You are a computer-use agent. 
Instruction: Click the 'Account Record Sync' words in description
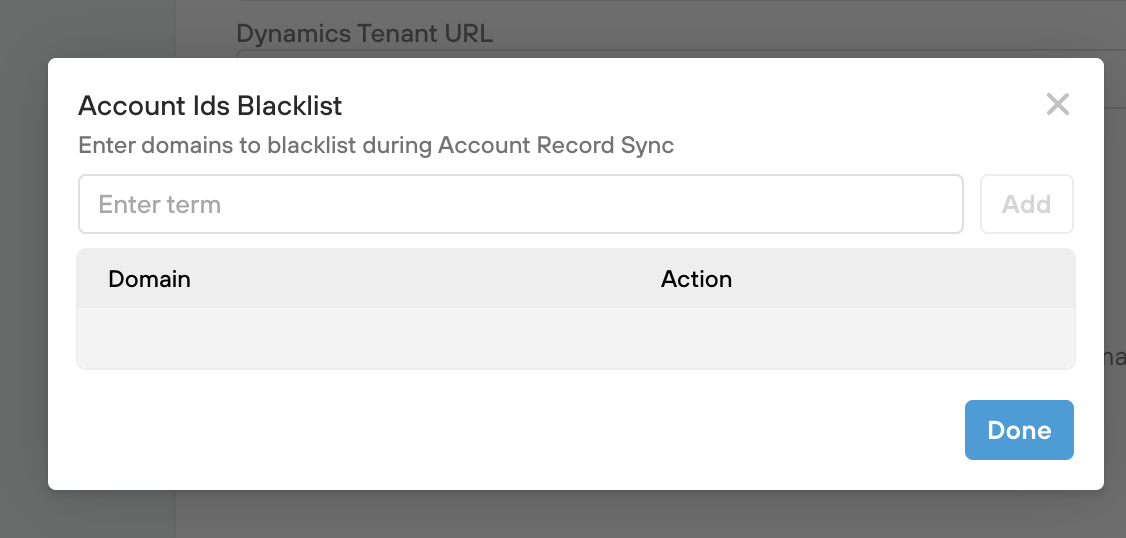pyautogui.click(x=556, y=145)
